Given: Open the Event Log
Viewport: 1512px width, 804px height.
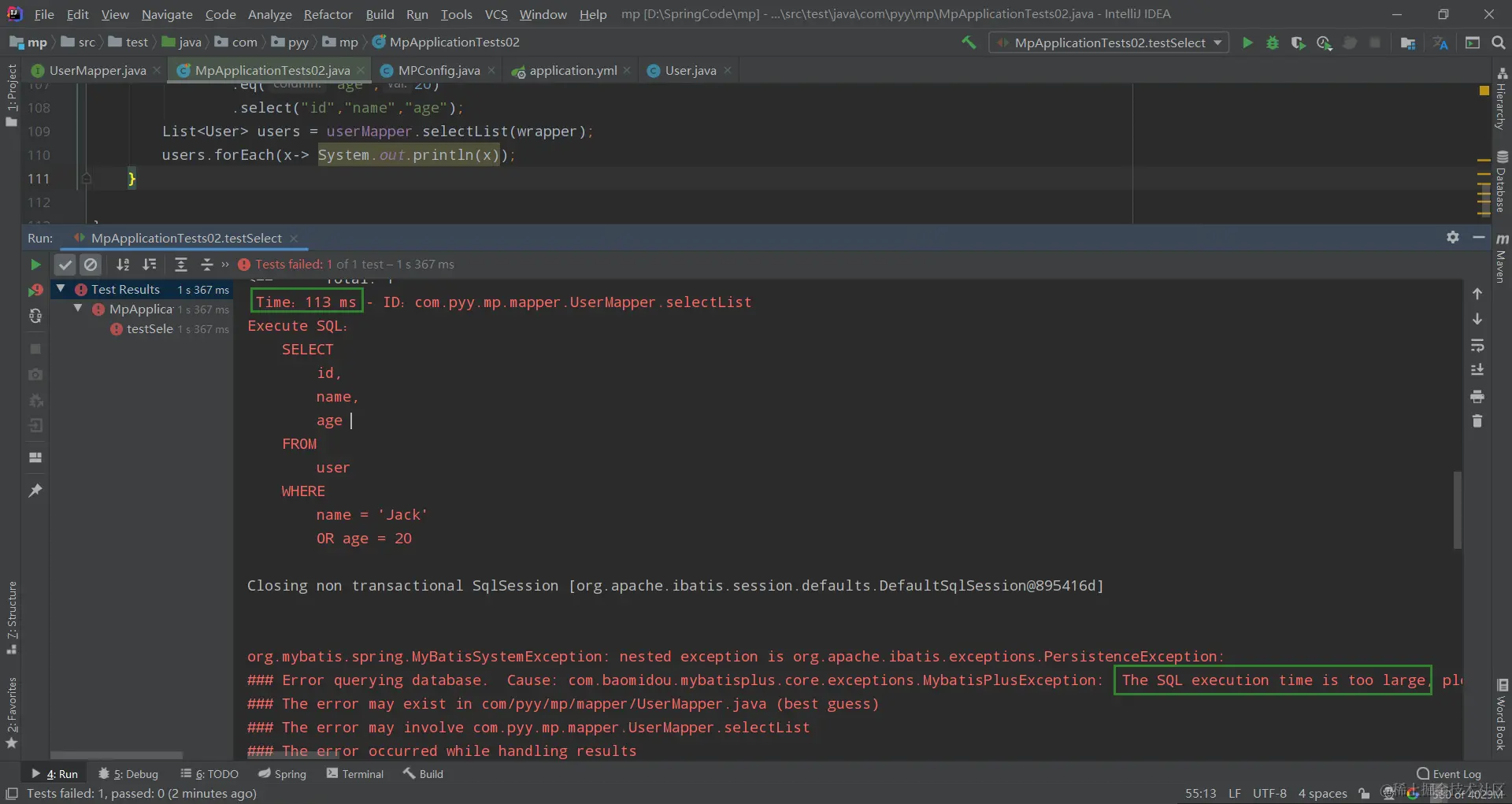Looking at the screenshot, I should click(x=1449, y=774).
